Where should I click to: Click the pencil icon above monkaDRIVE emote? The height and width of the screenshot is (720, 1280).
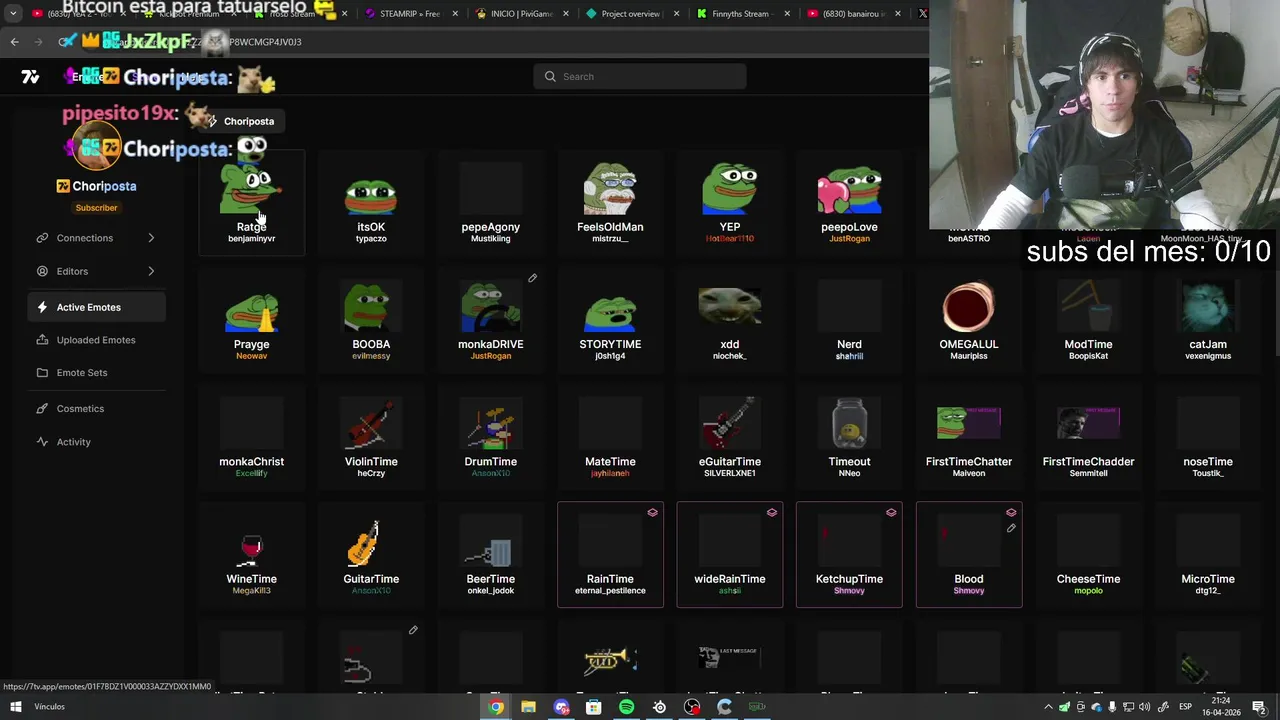pyautogui.click(x=532, y=278)
